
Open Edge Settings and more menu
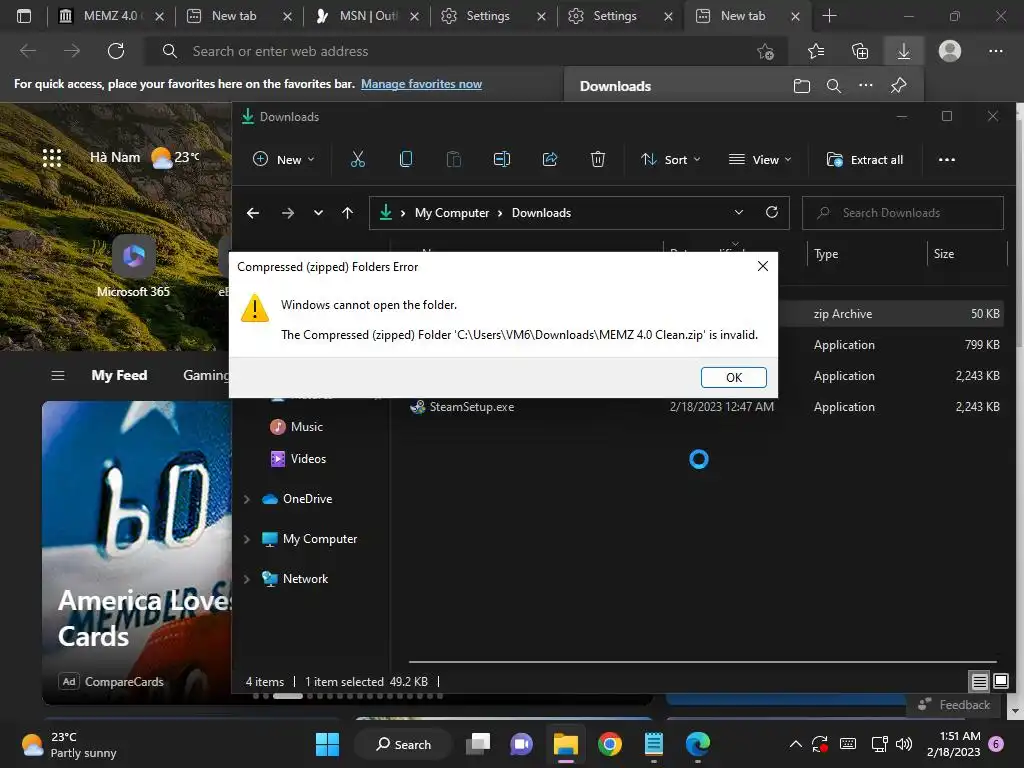pyautogui.click(x=995, y=51)
